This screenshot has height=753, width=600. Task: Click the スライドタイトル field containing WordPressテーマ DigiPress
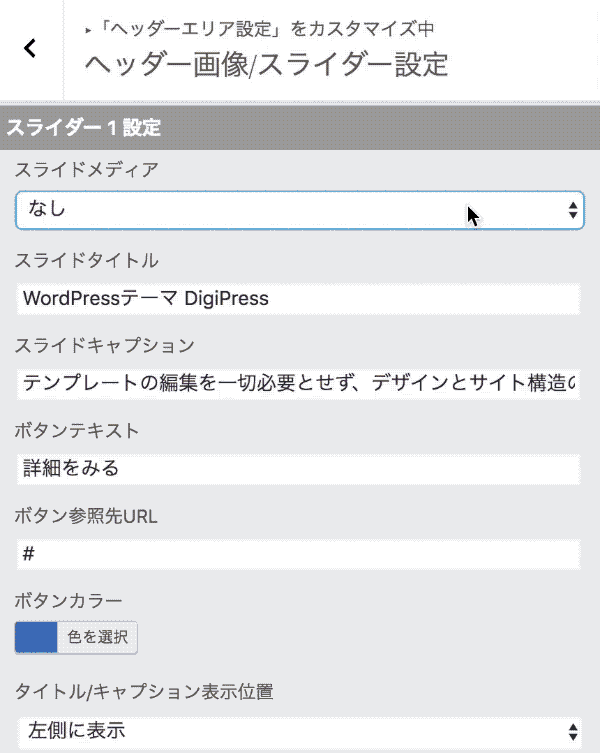pyautogui.click(x=298, y=298)
